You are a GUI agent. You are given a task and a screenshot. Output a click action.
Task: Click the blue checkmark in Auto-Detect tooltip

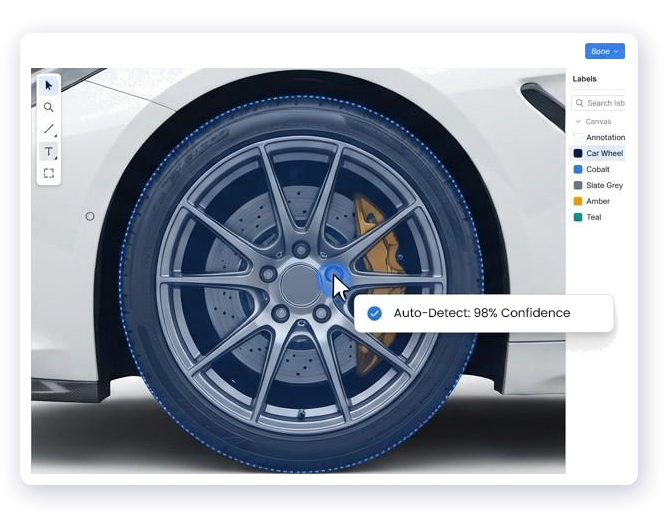coord(374,313)
